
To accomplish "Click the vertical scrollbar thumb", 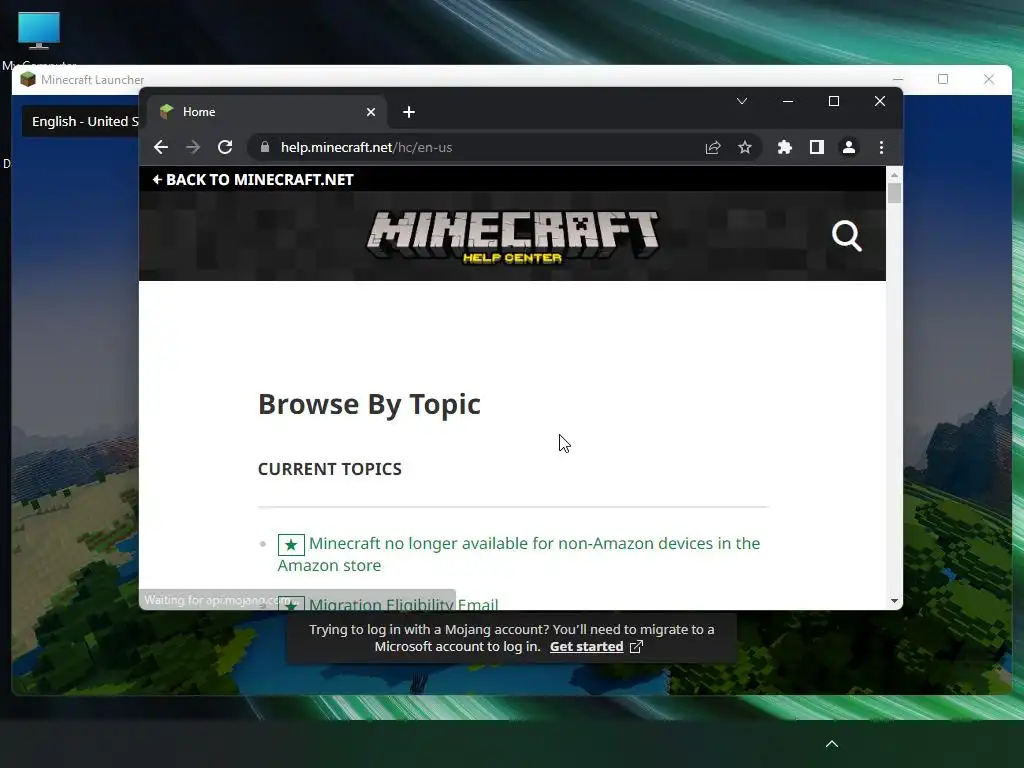I will pos(894,193).
